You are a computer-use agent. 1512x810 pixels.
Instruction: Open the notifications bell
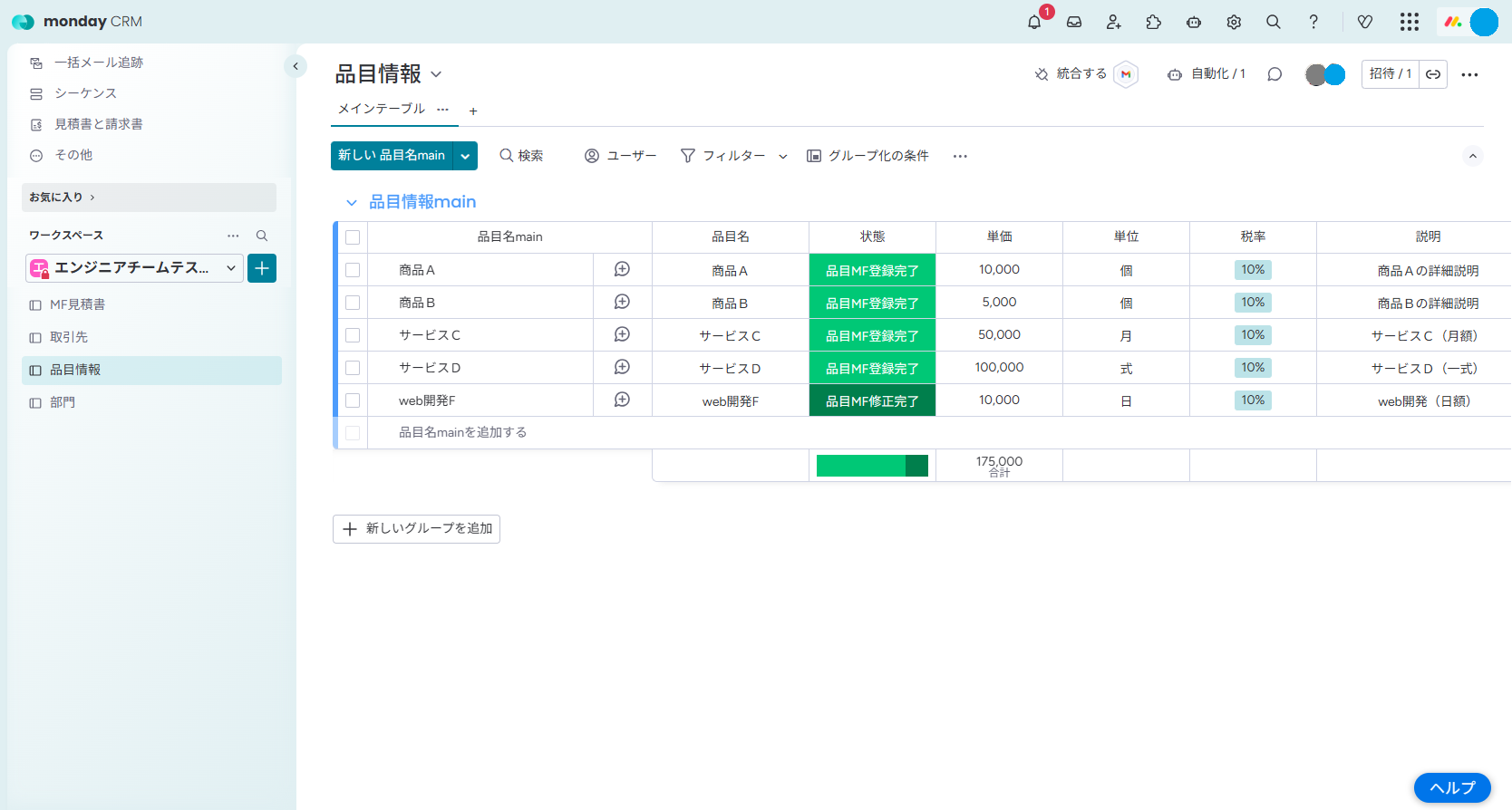coord(1034,22)
